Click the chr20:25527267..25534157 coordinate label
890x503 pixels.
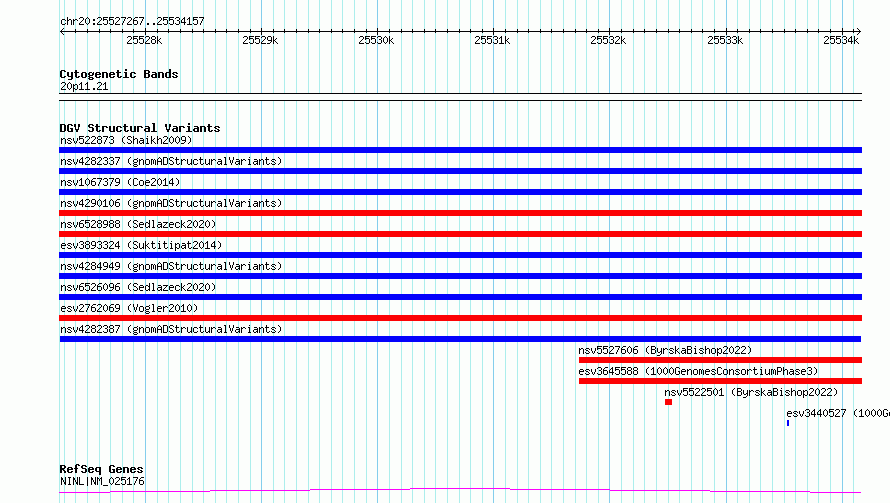pyautogui.click(x=132, y=22)
